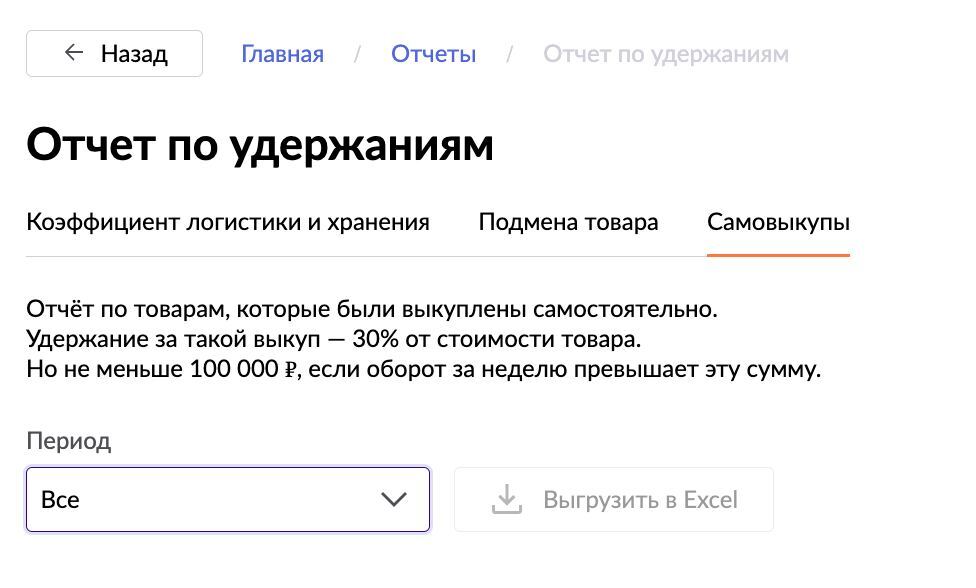Click the slash separator after Главная

[357, 54]
